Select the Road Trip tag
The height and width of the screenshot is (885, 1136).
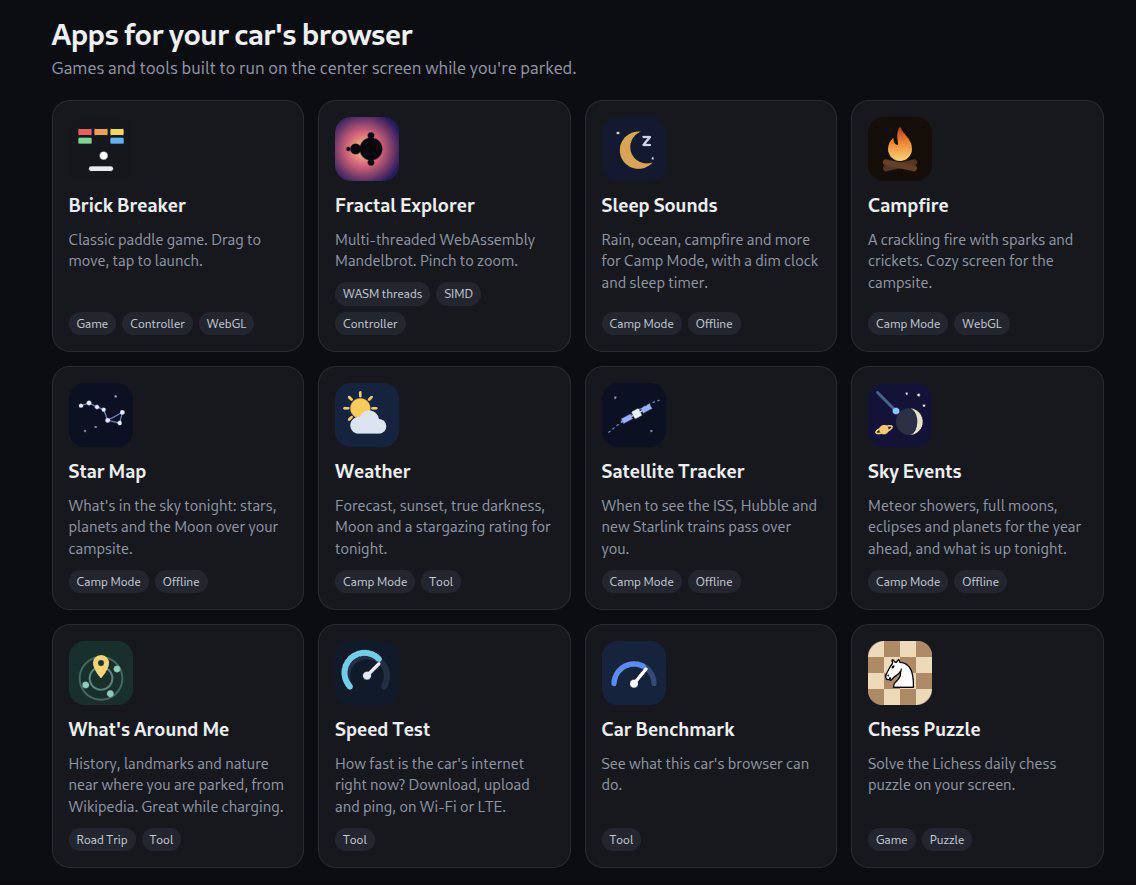click(x=101, y=839)
